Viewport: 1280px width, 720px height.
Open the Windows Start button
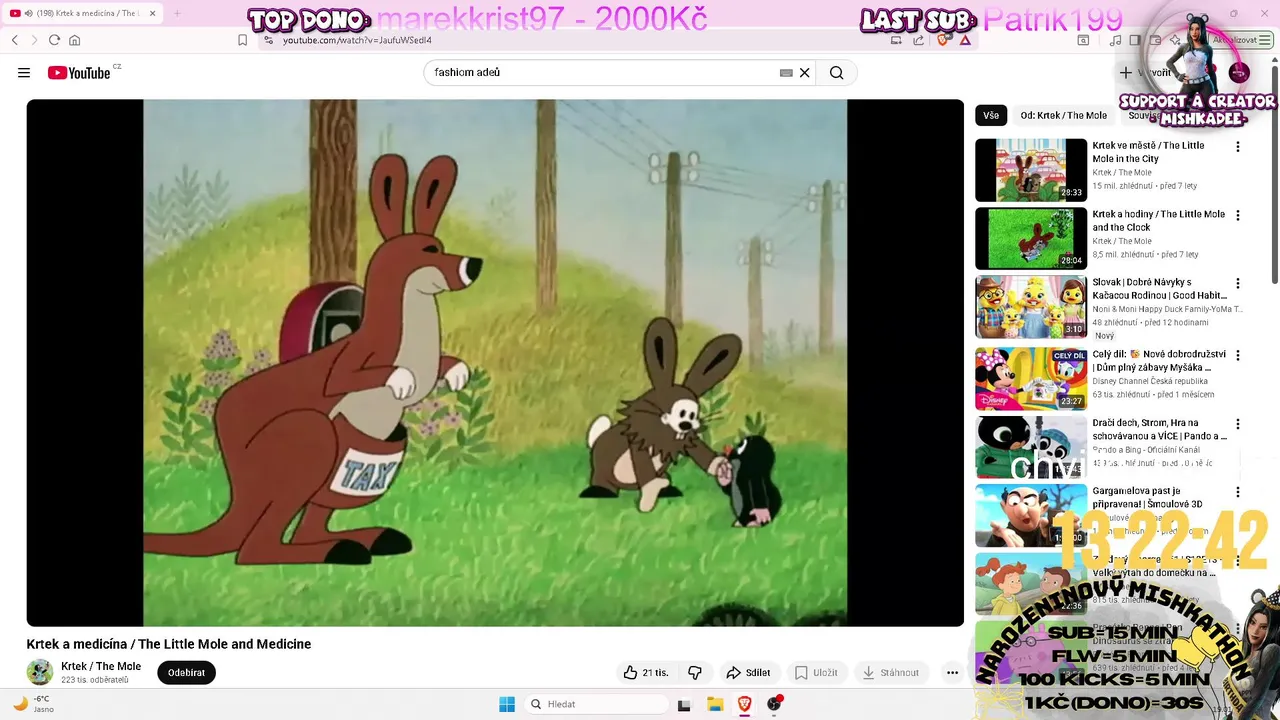(x=507, y=704)
